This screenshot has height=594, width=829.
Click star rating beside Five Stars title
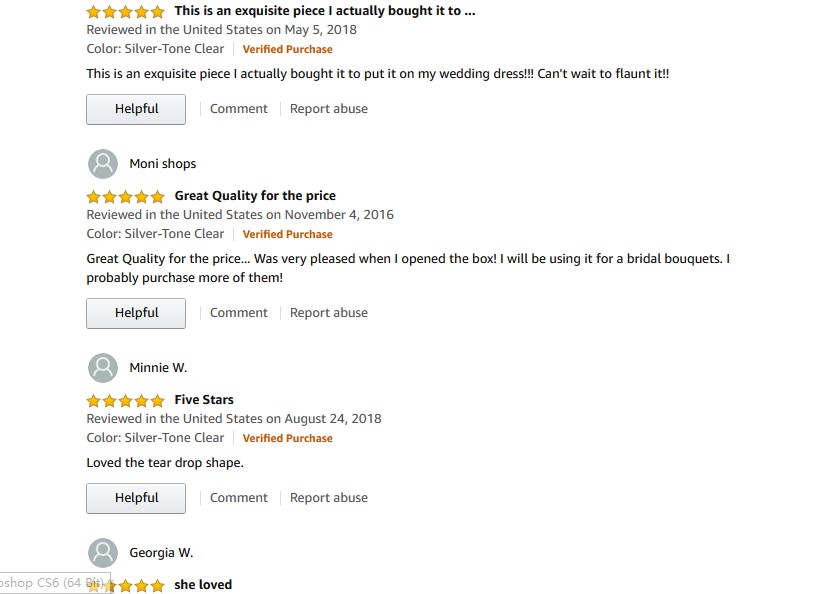point(125,400)
